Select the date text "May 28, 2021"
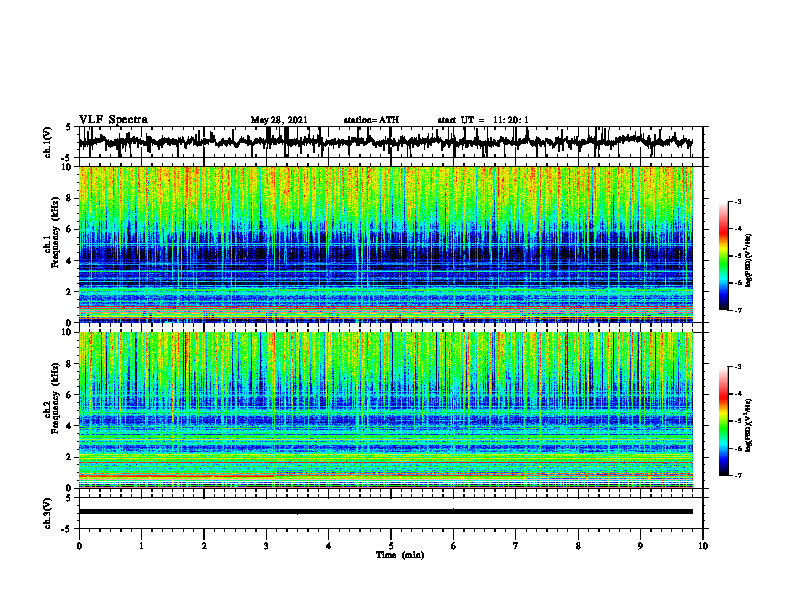 pos(279,120)
